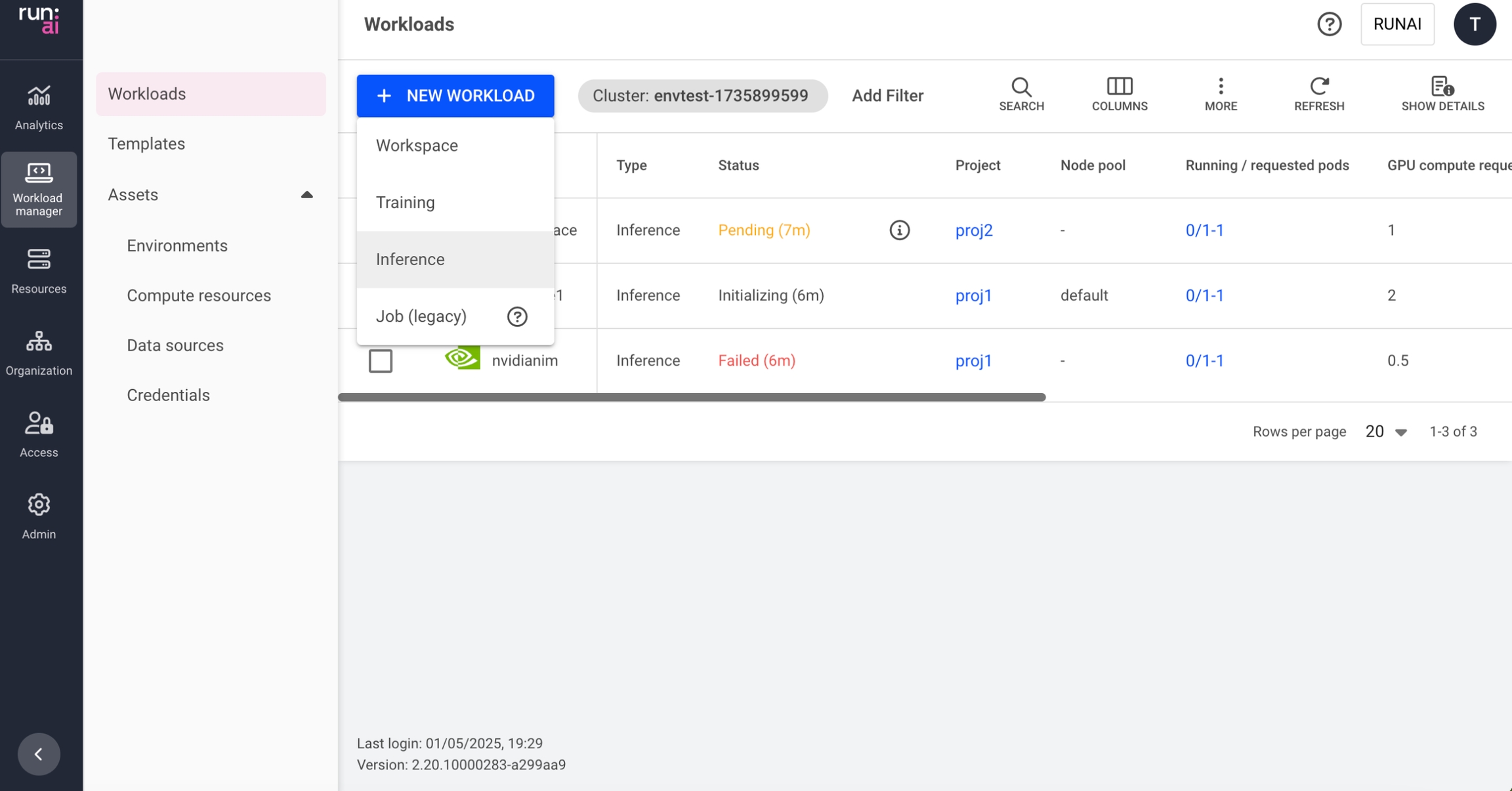Click Add Filter
1512x791 pixels.
point(887,96)
